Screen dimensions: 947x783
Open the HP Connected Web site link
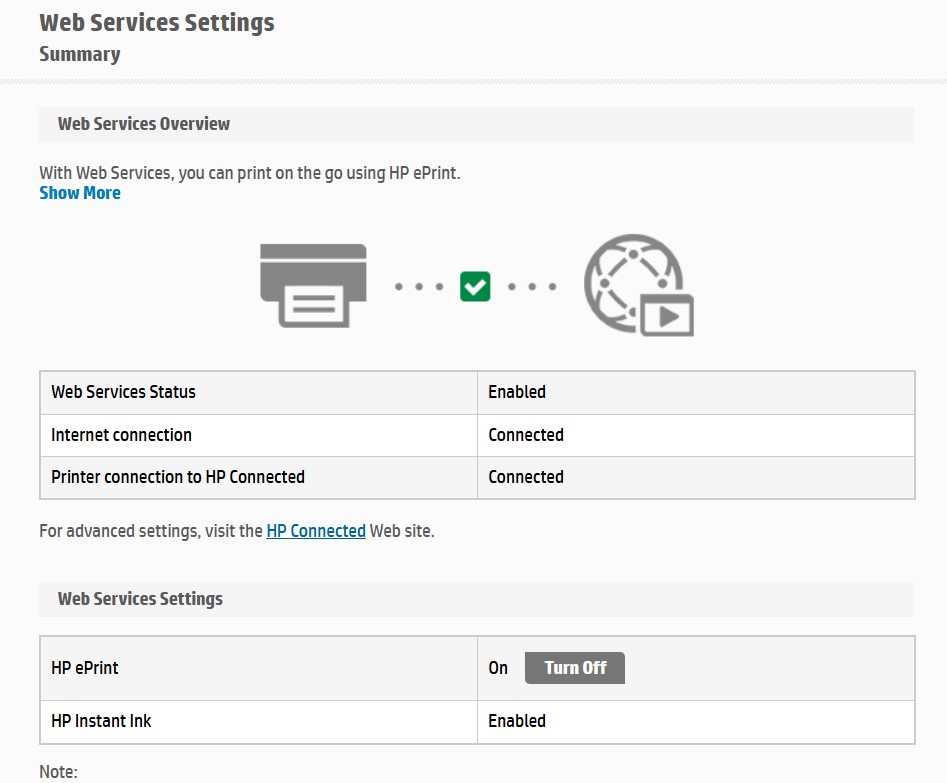pyautogui.click(x=316, y=530)
